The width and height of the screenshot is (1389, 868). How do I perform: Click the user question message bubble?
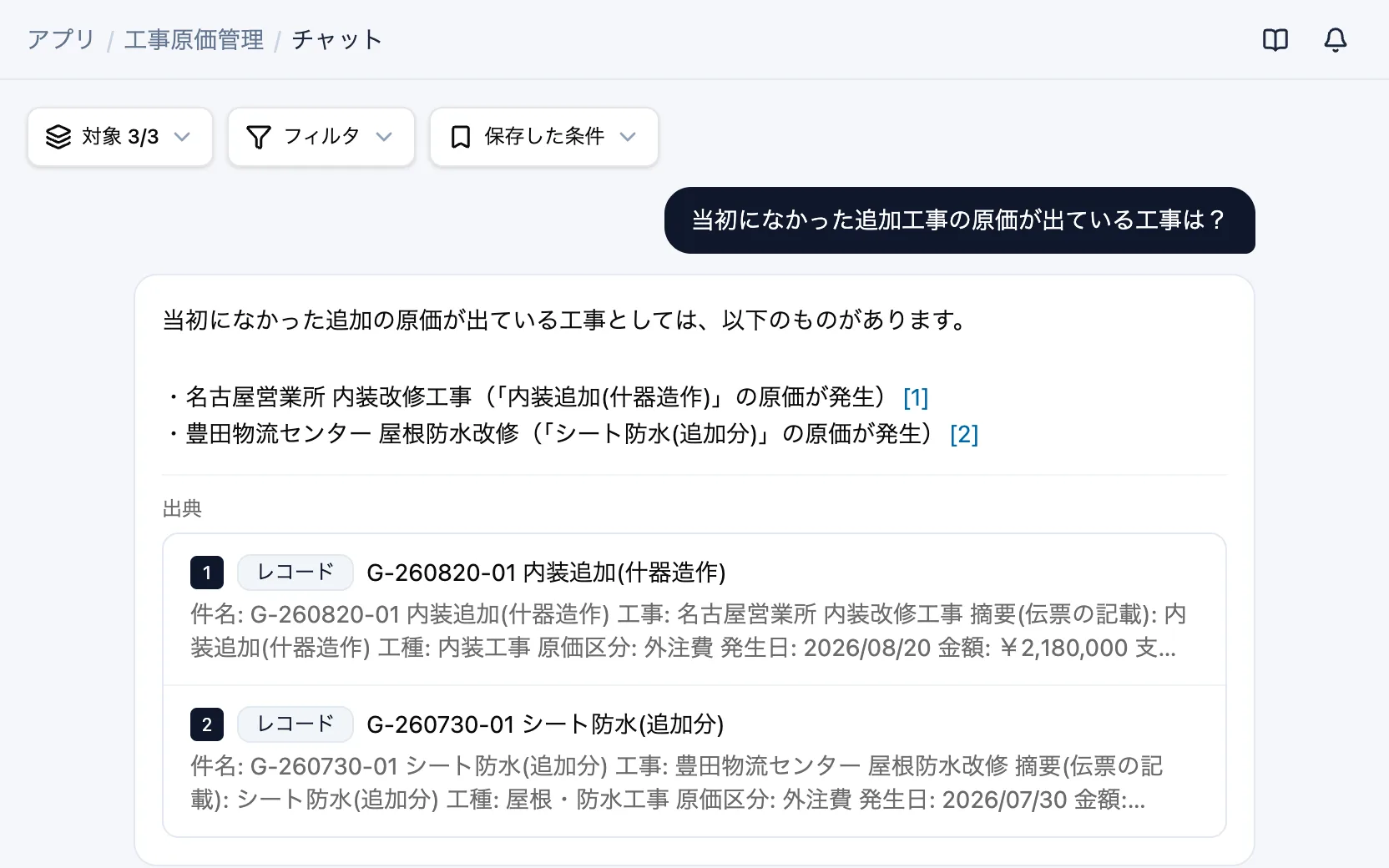960,220
